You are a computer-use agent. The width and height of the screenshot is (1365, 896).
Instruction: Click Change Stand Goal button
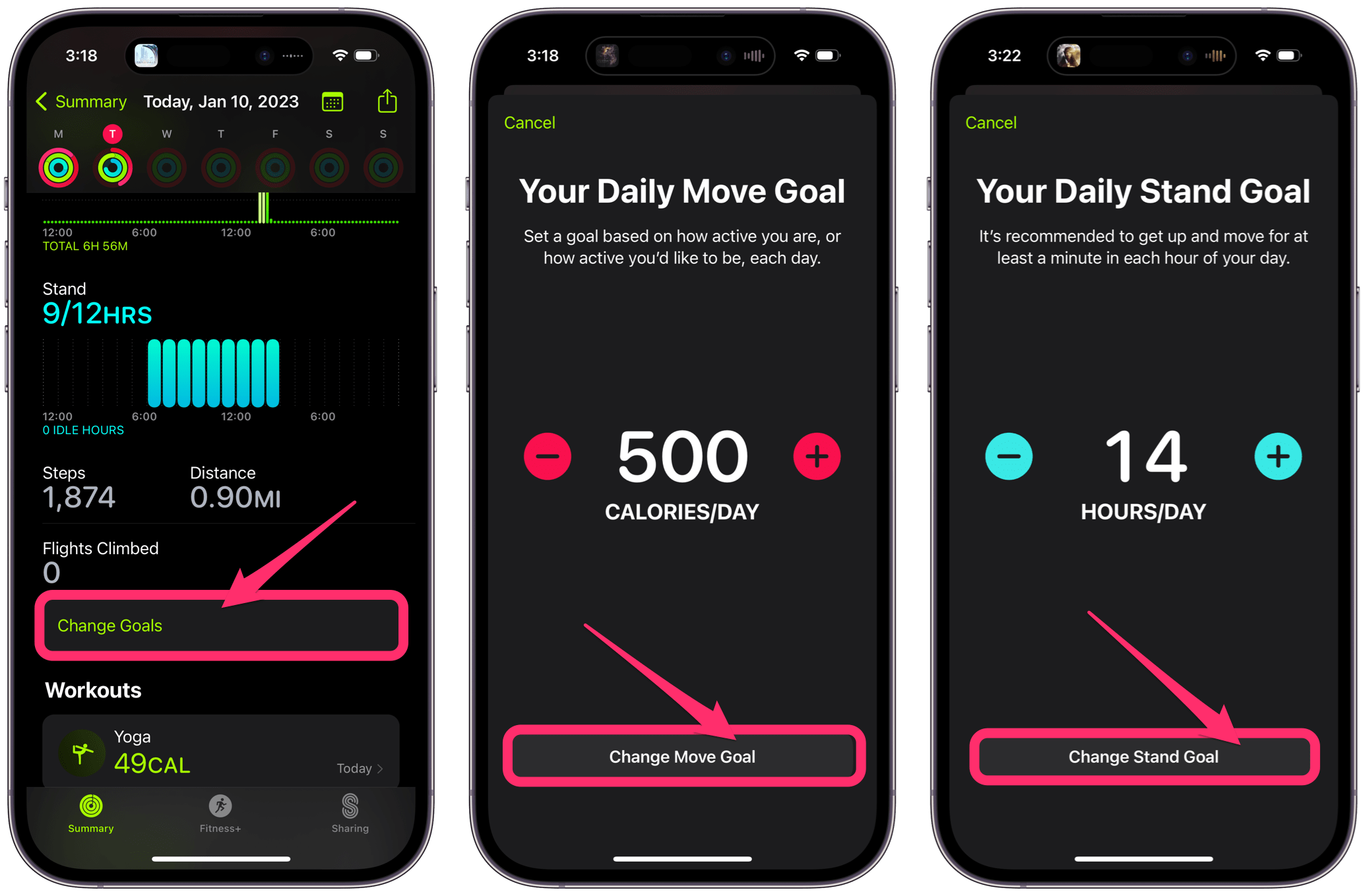1137,756
